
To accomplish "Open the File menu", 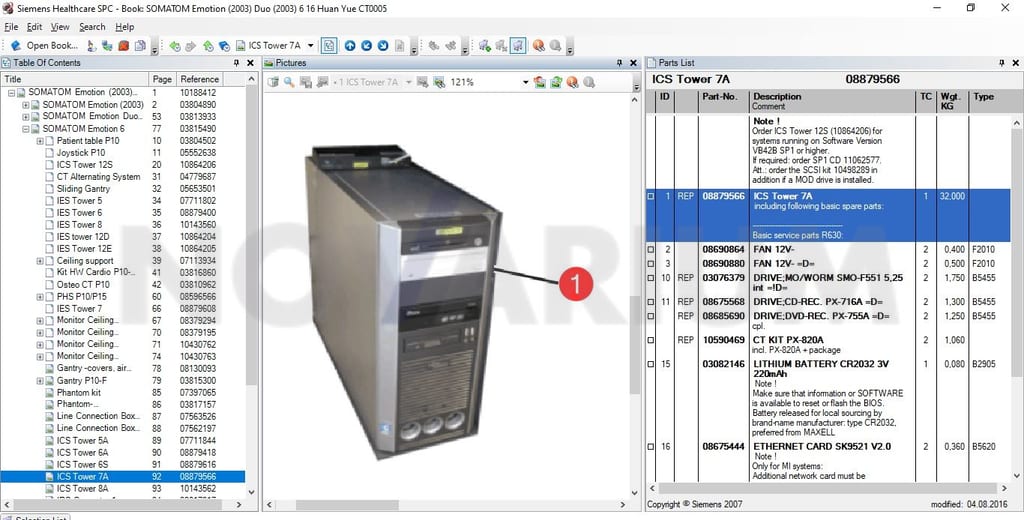I will click(x=11, y=27).
